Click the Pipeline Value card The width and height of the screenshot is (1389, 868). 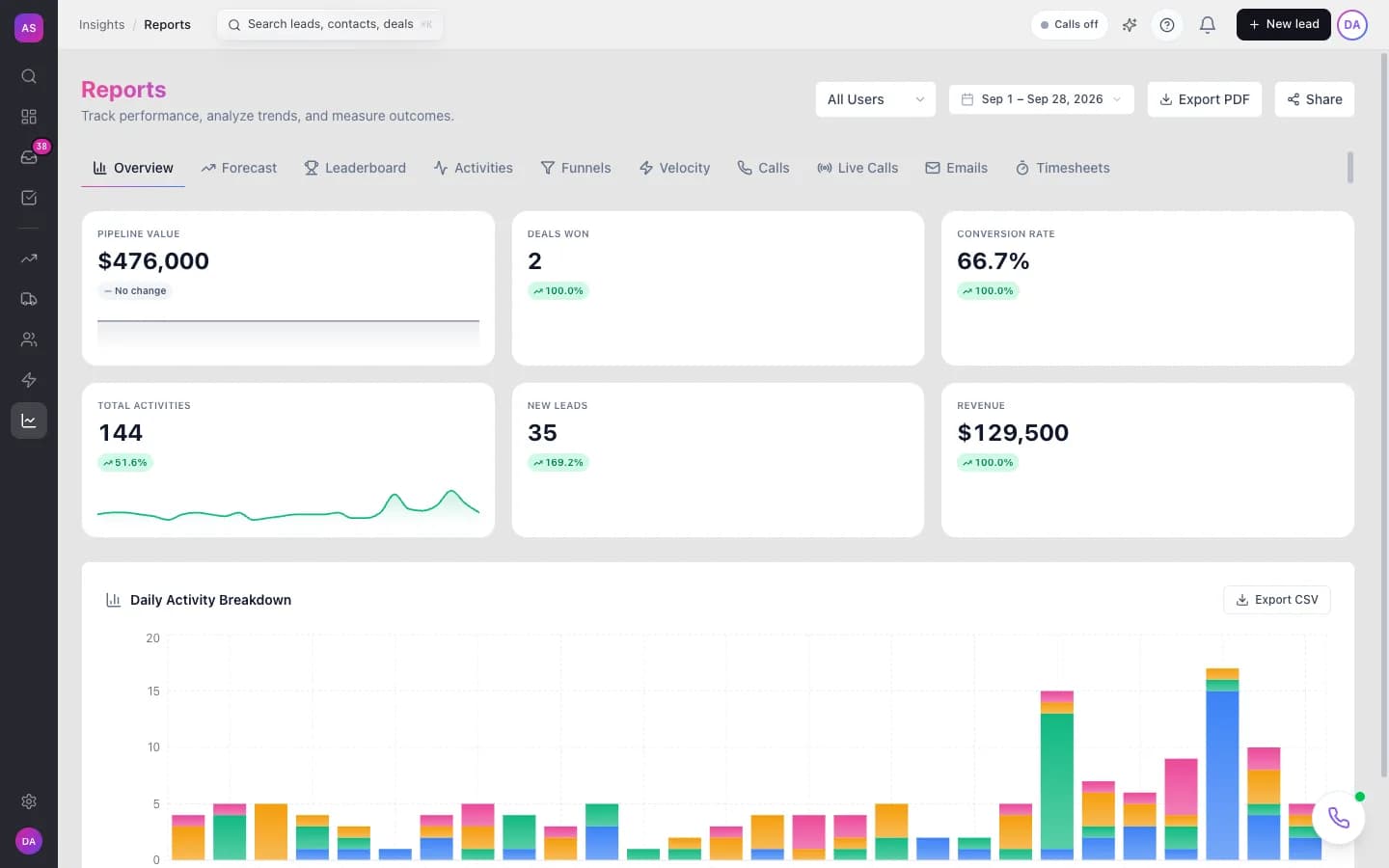coord(288,288)
